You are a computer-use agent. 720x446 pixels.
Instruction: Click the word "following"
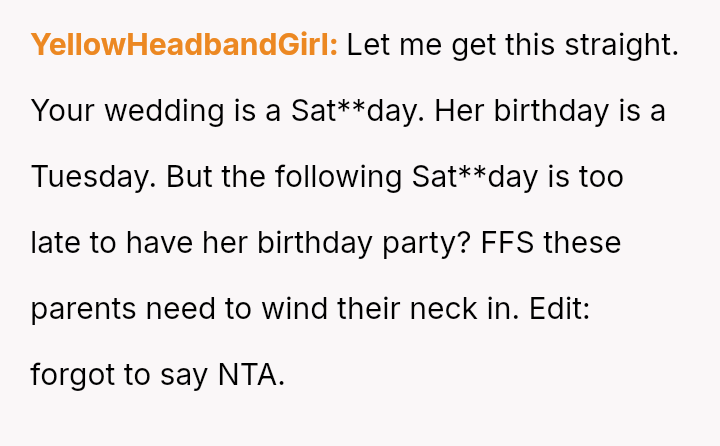coord(338,177)
